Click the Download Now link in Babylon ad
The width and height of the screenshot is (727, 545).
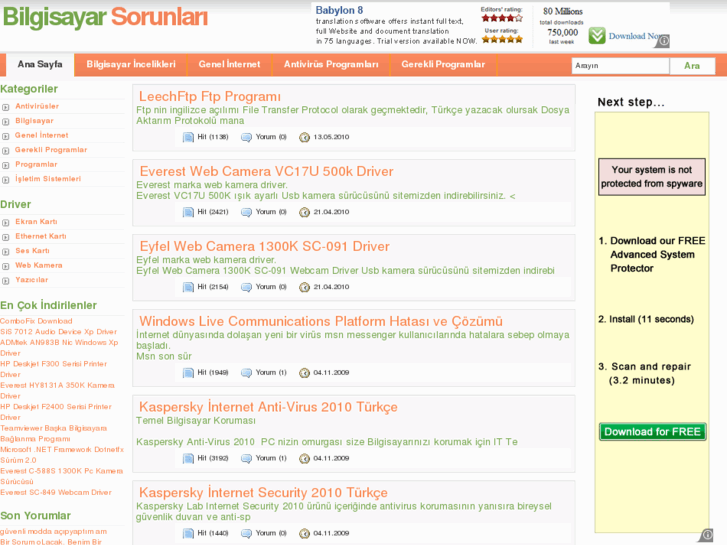tap(634, 36)
